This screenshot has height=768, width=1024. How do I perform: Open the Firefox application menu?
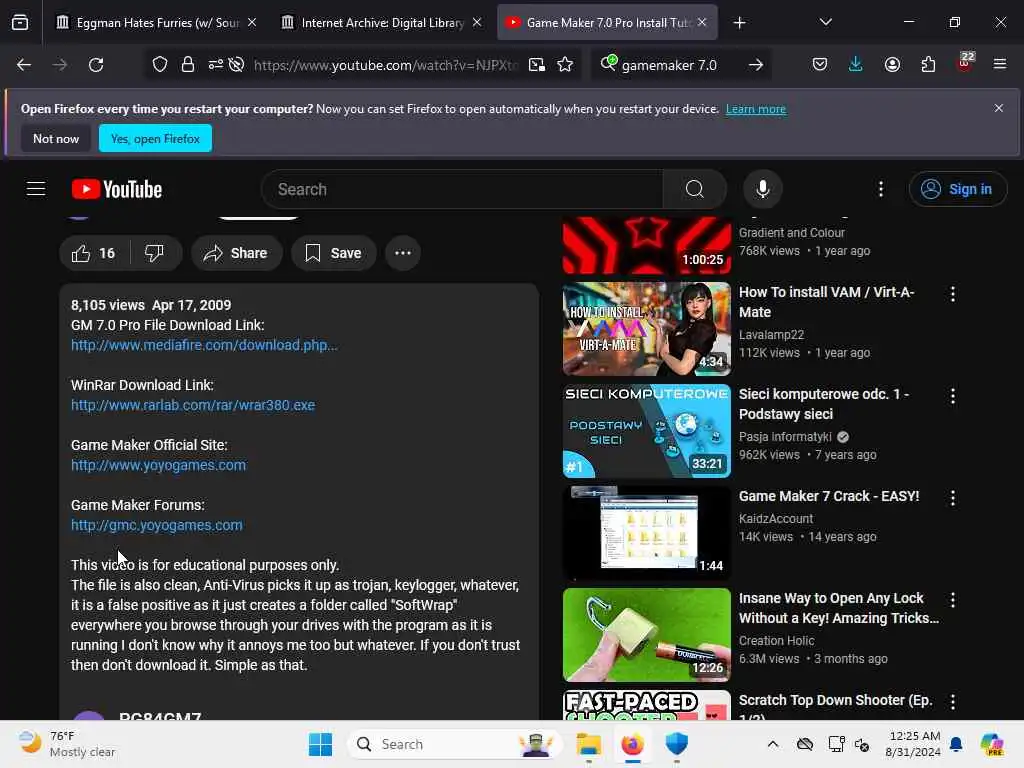pos(1000,64)
